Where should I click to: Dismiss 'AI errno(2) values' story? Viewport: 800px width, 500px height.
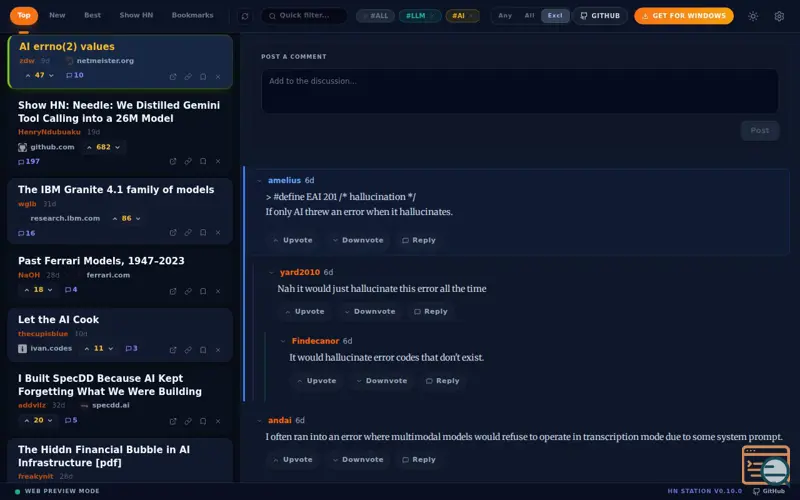[x=218, y=77]
